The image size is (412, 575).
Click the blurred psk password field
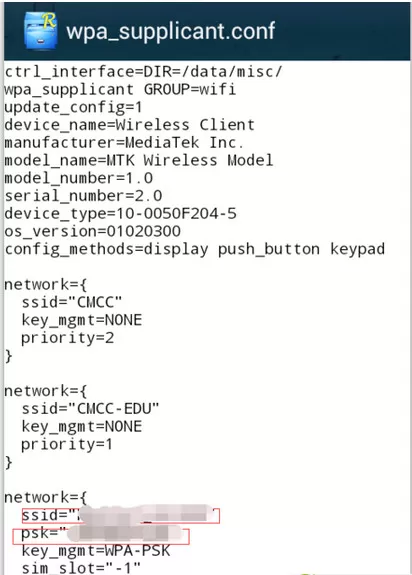point(101,536)
